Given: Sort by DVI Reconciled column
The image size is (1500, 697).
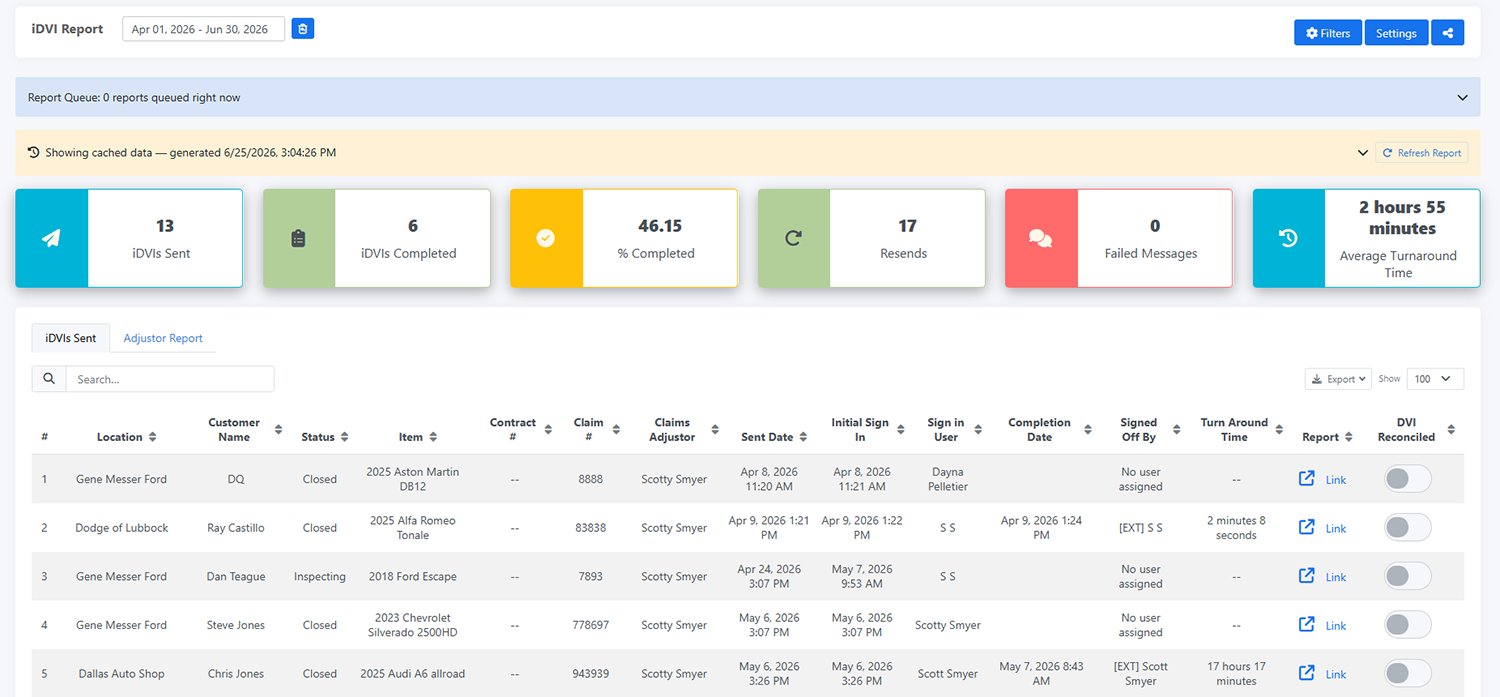Looking at the screenshot, I should (x=1451, y=430).
